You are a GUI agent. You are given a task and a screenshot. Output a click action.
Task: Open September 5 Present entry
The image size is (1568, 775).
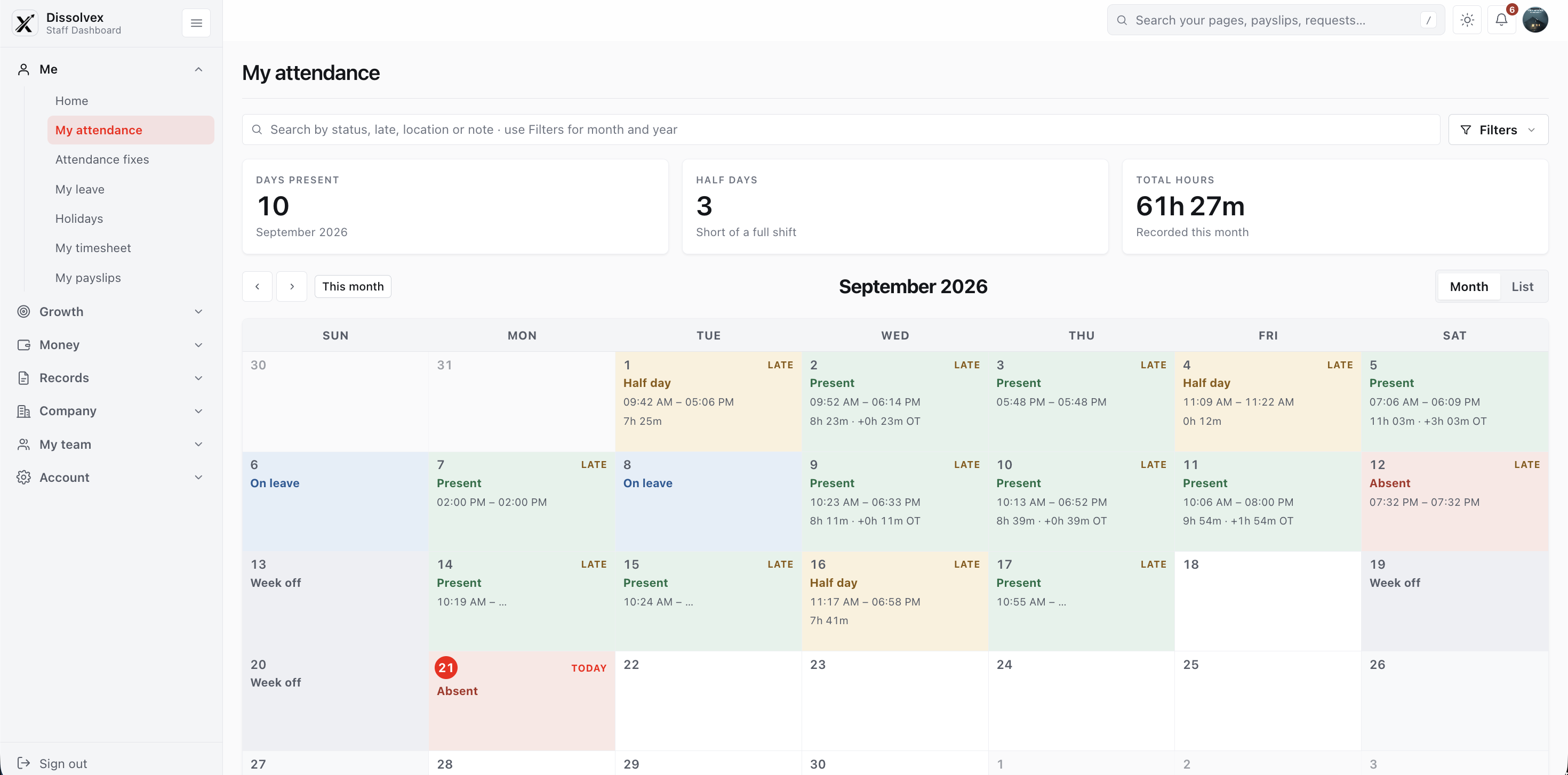[1455, 401]
